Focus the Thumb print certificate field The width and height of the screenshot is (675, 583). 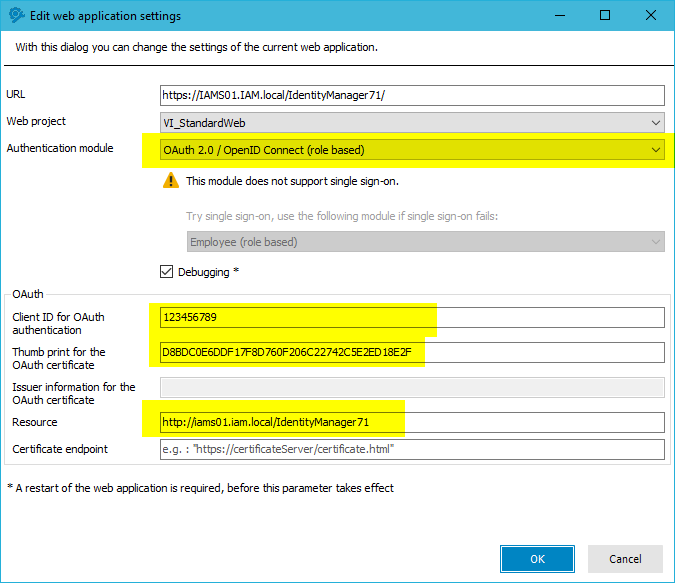pos(412,352)
